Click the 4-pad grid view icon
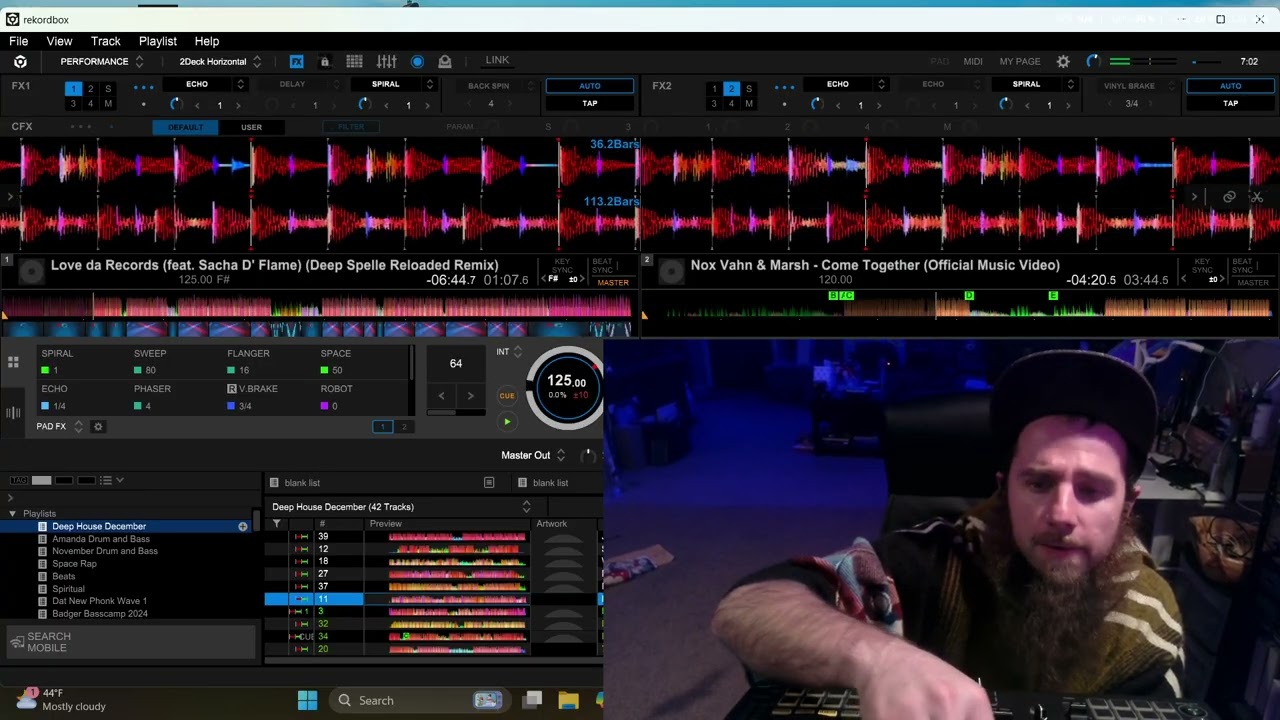Image resolution: width=1280 pixels, height=720 pixels. pyautogui.click(x=13, y=362)
